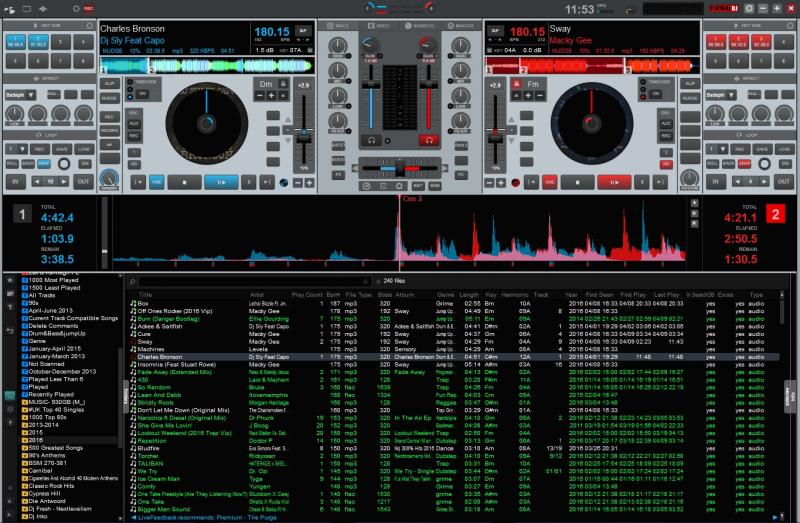The height and width of the screenshot is (523, 800).
Task: Toggle timecode ON button on left deck
Action: [142, 94]
